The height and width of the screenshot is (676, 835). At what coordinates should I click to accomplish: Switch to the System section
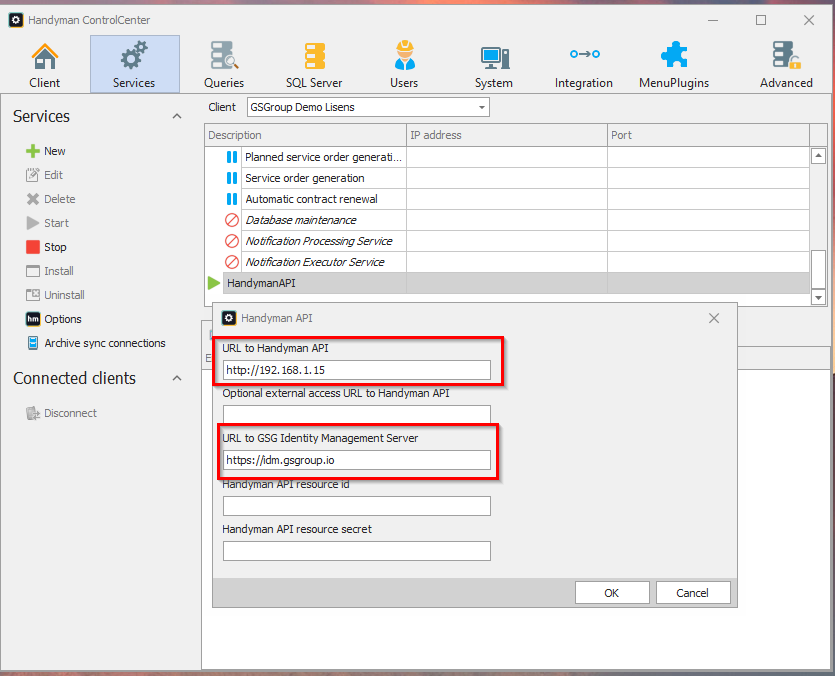tap(494, 64)
